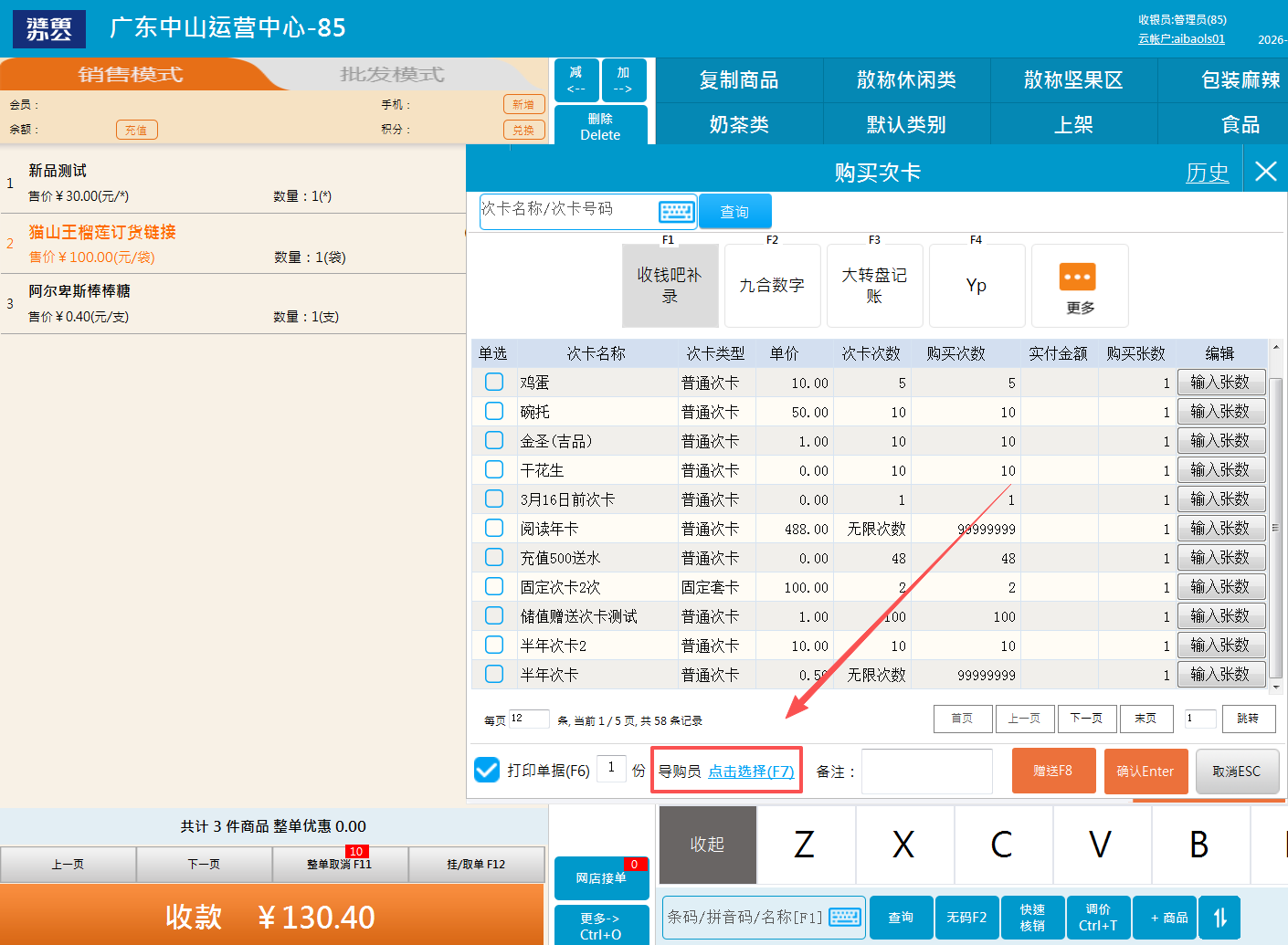This screenshot has height=945, width=1288.
Task: Click the orange More icon with three dots
Action: tap(1078, 277)
